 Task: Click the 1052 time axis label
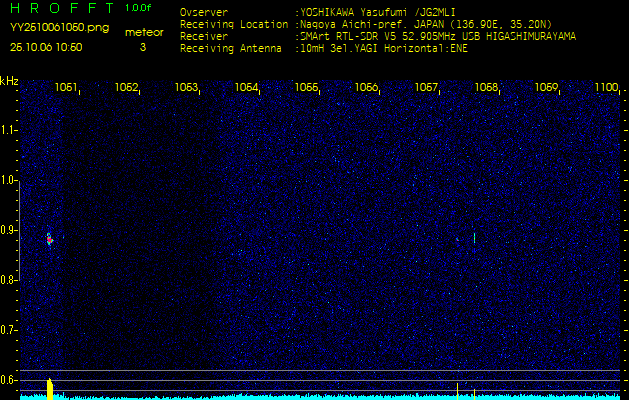pos(126,87)
